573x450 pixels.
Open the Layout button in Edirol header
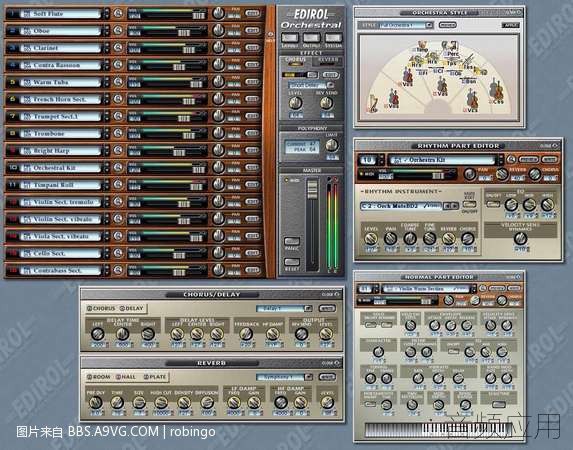coord(290,38)
